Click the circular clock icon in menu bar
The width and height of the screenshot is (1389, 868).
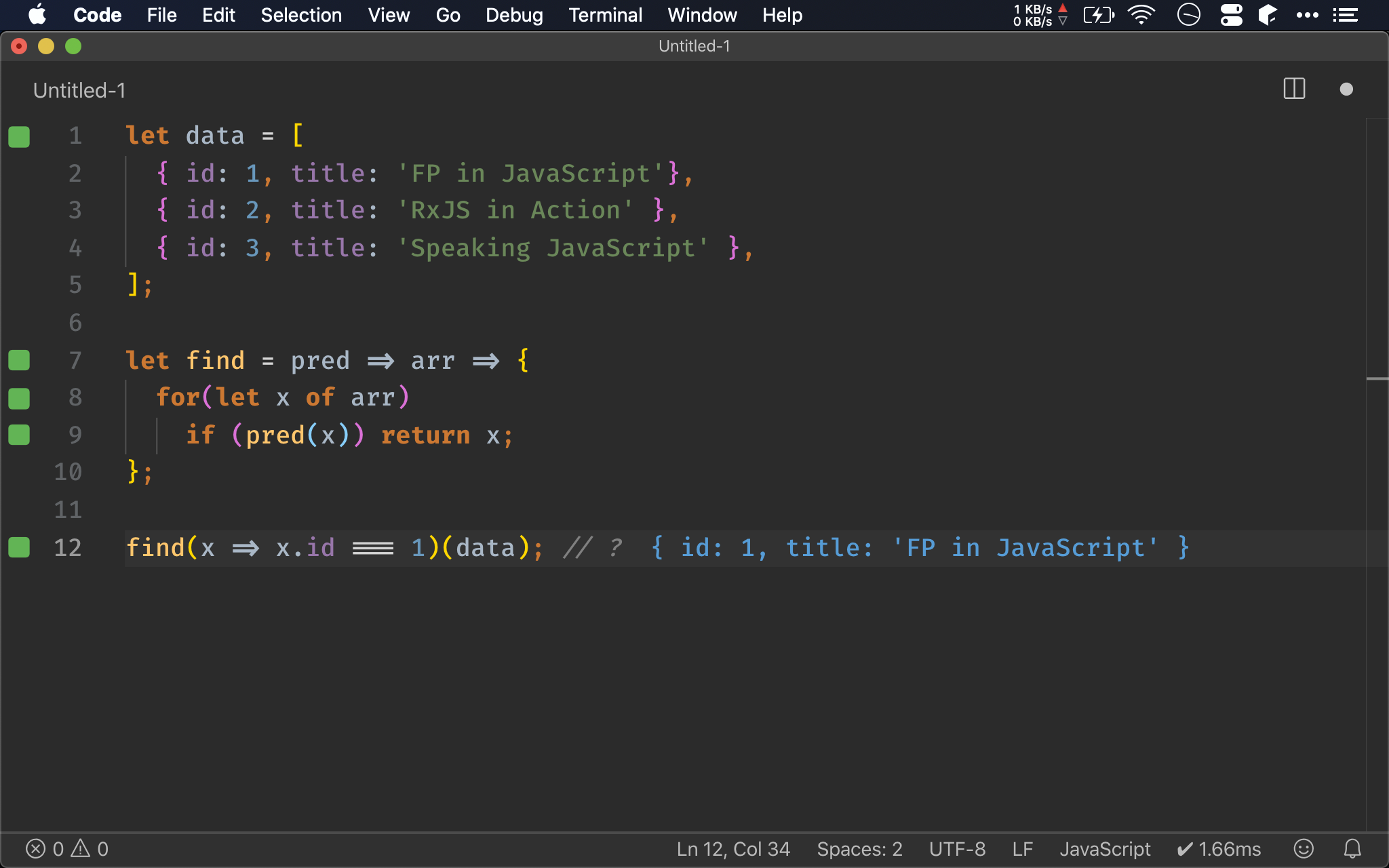click(x=1188, y=15)
